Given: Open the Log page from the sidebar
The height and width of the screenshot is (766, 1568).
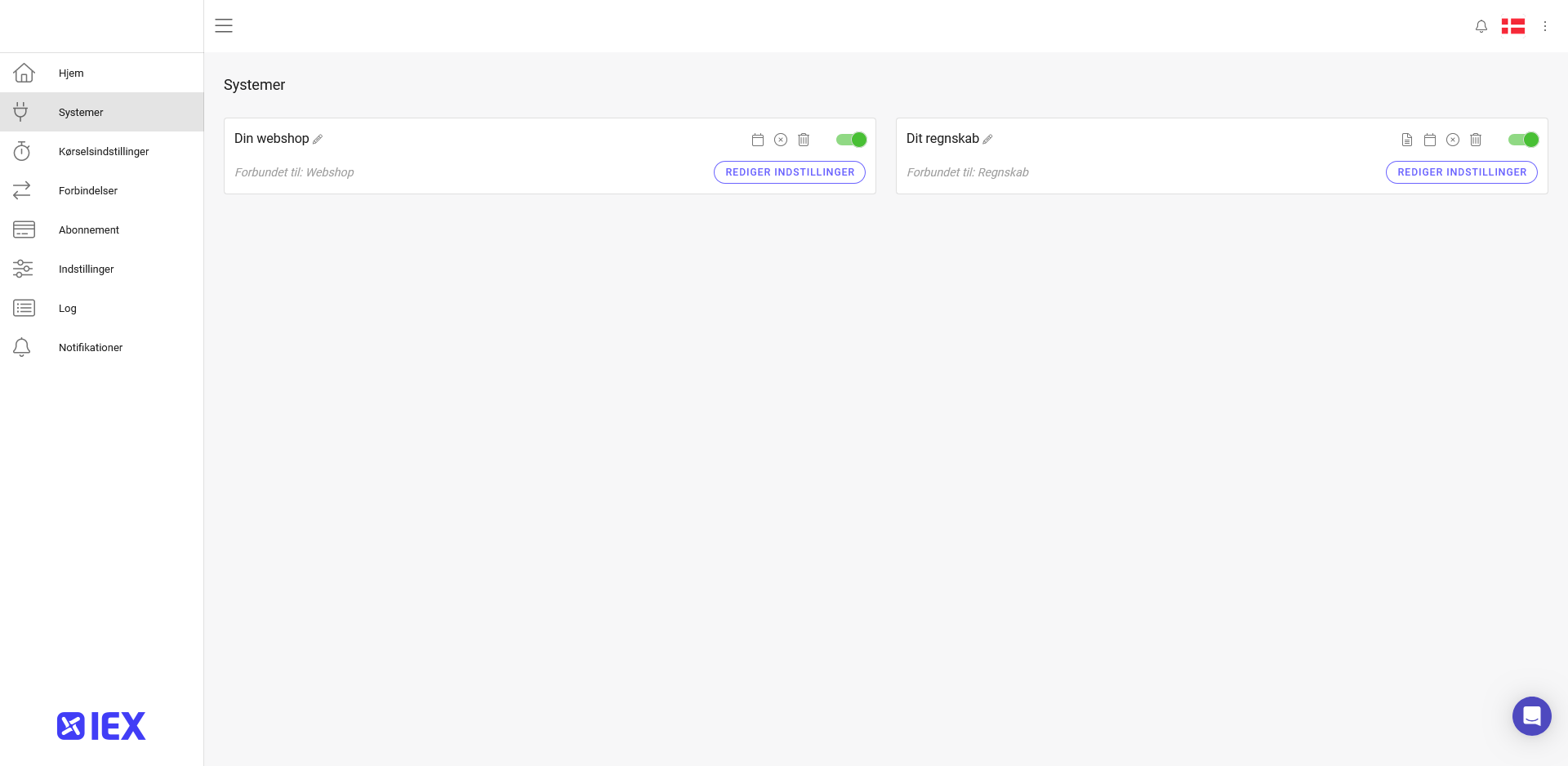Looking at the screenshot, I should click(x=67, y=308).
